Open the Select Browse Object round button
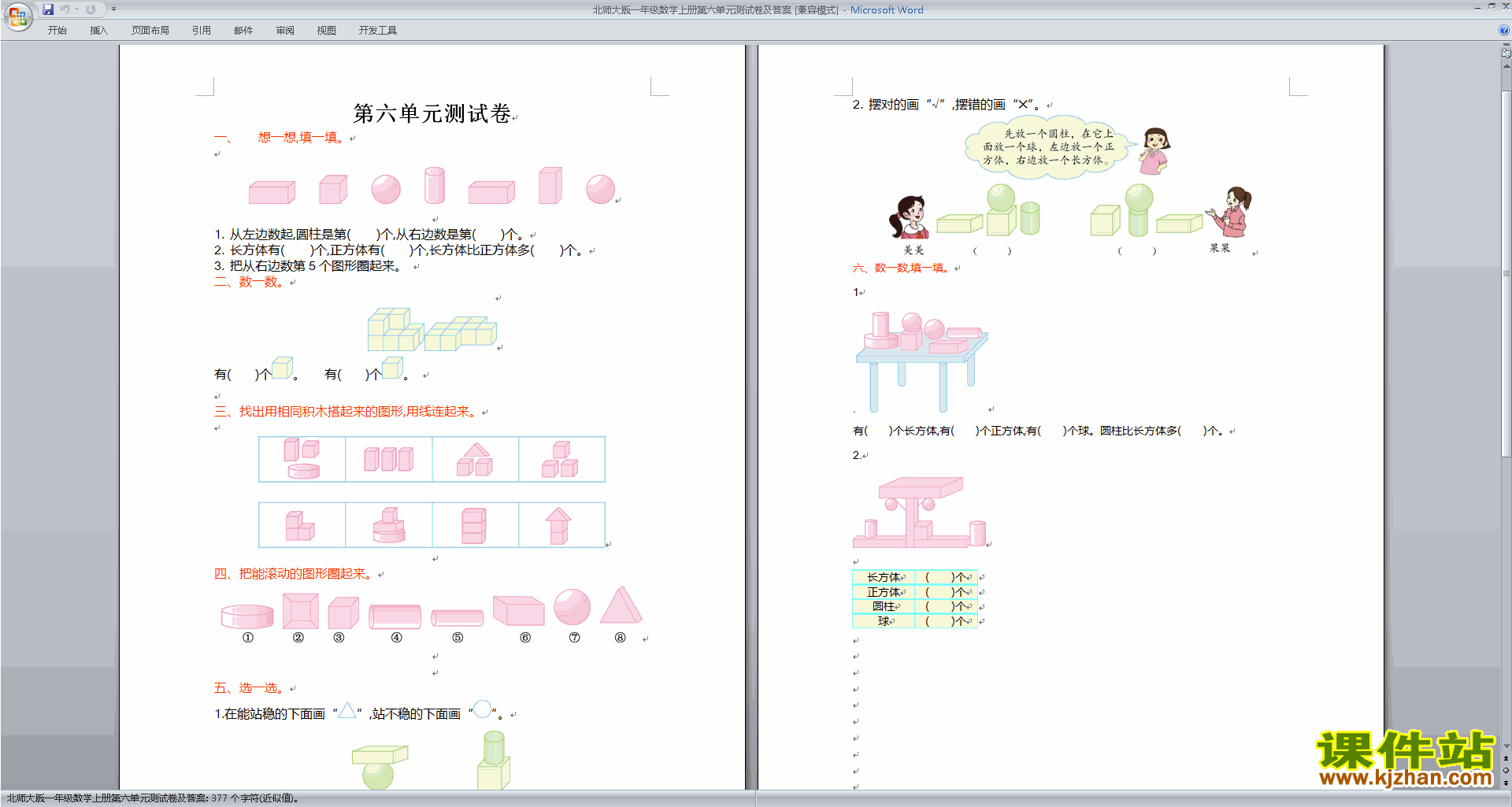 [1506, 770]
